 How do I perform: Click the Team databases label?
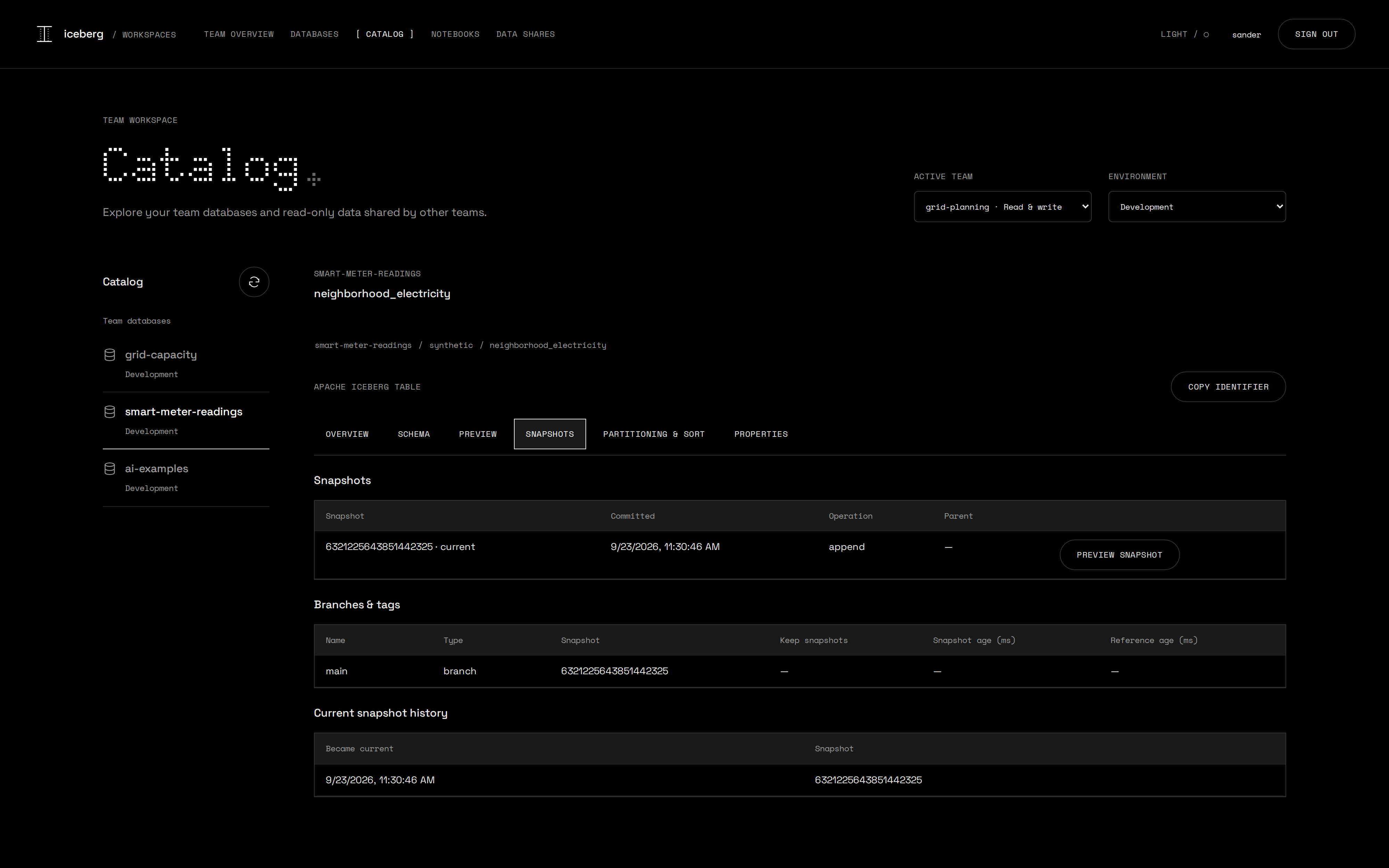(x=136, y=321)
